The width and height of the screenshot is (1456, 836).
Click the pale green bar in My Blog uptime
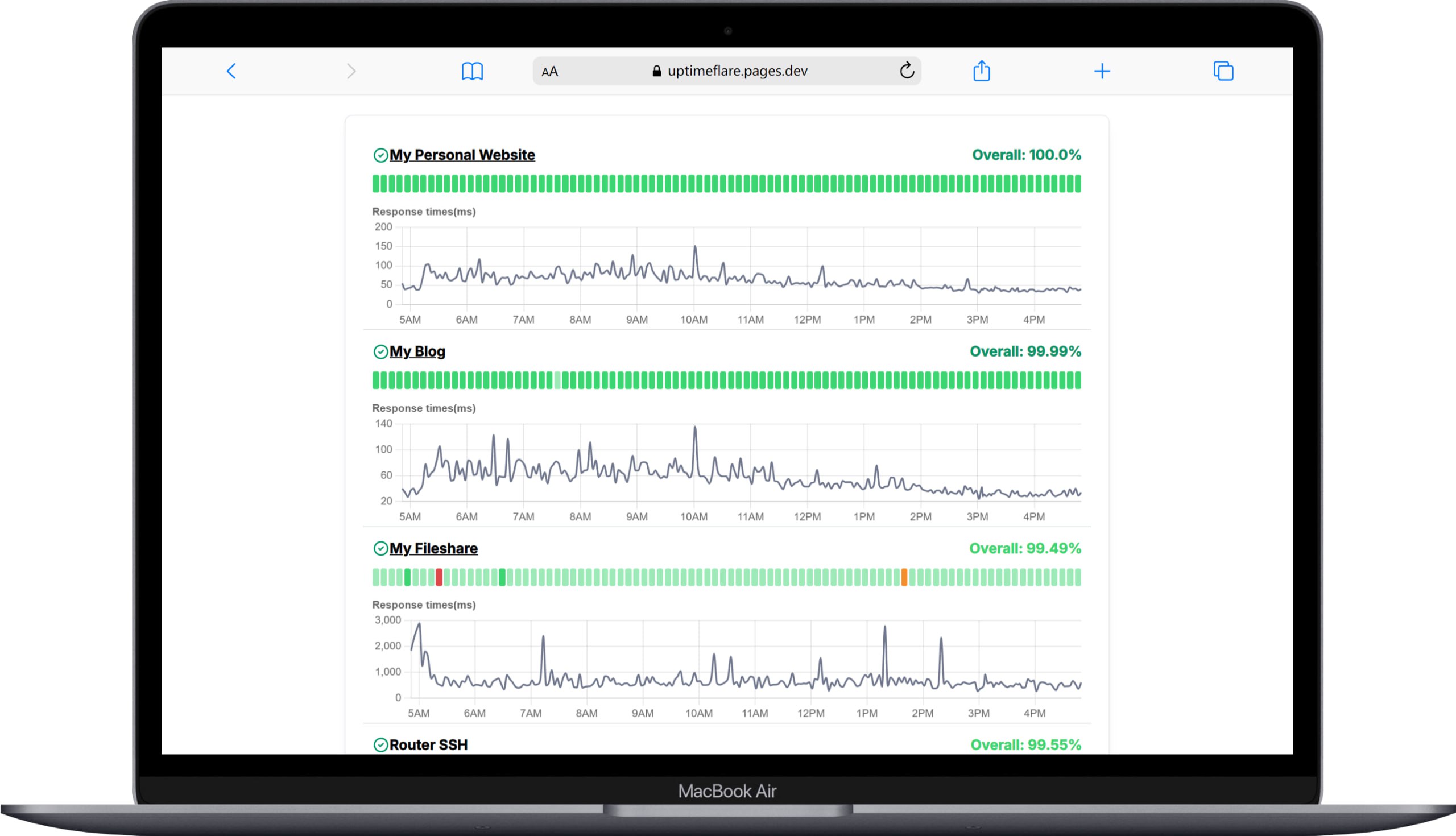pos(557,380)
